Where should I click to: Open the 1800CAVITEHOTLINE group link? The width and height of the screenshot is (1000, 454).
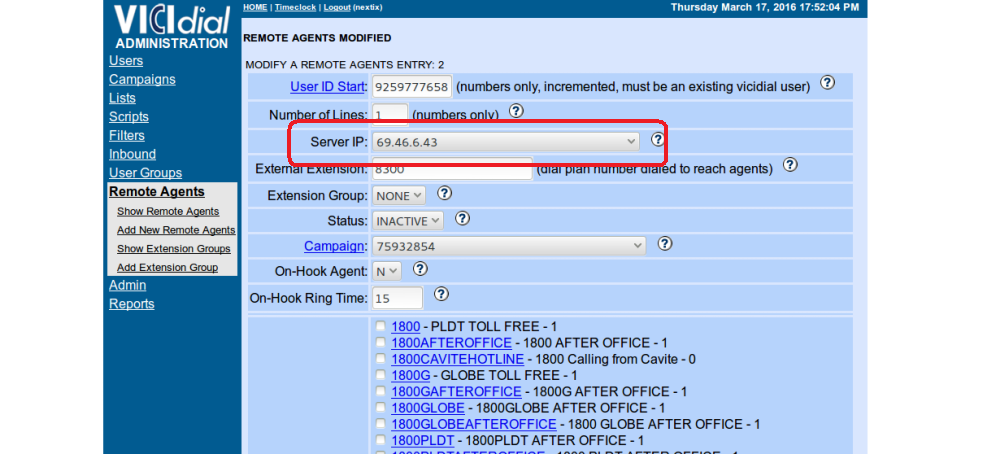click(x=457, y=359)
